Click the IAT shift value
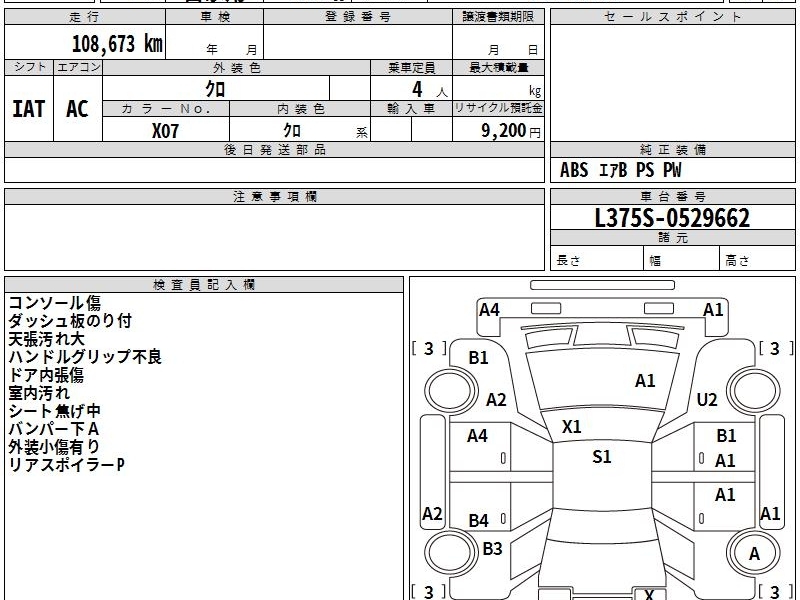The width and height of the screenshot is (800, 600). [x=29, y=109]
